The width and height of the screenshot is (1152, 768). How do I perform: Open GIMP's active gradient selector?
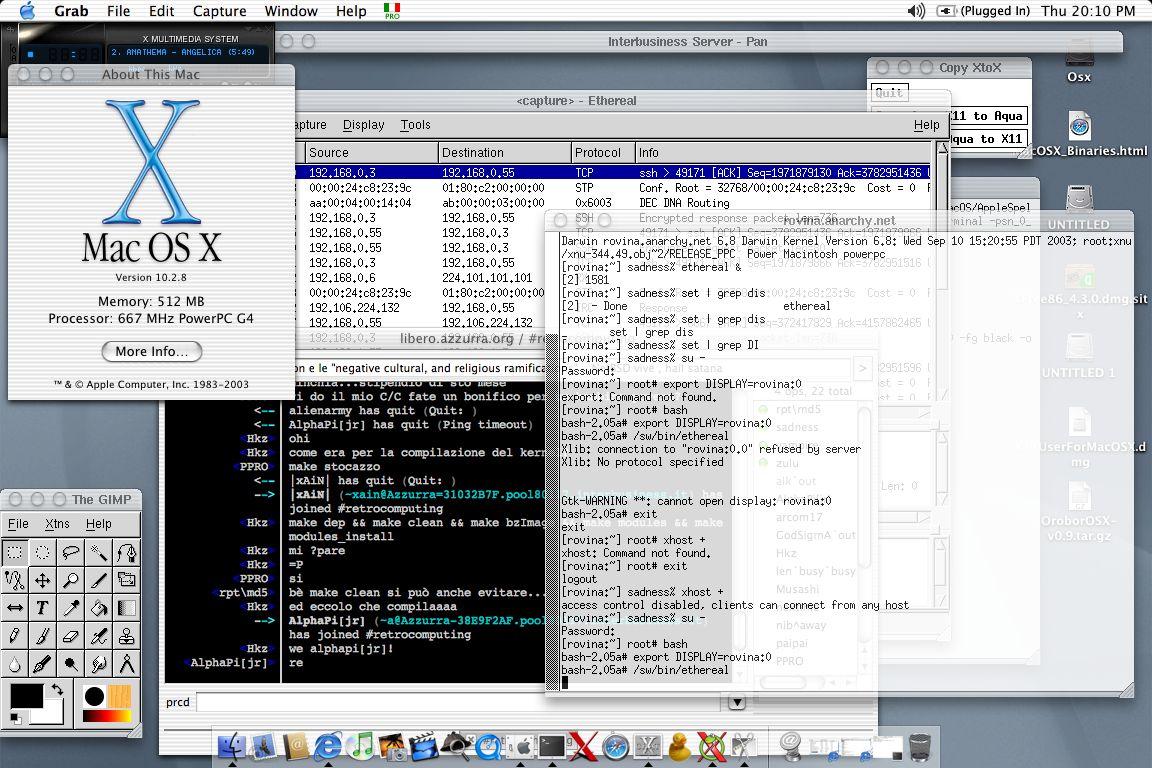[107, 716]
